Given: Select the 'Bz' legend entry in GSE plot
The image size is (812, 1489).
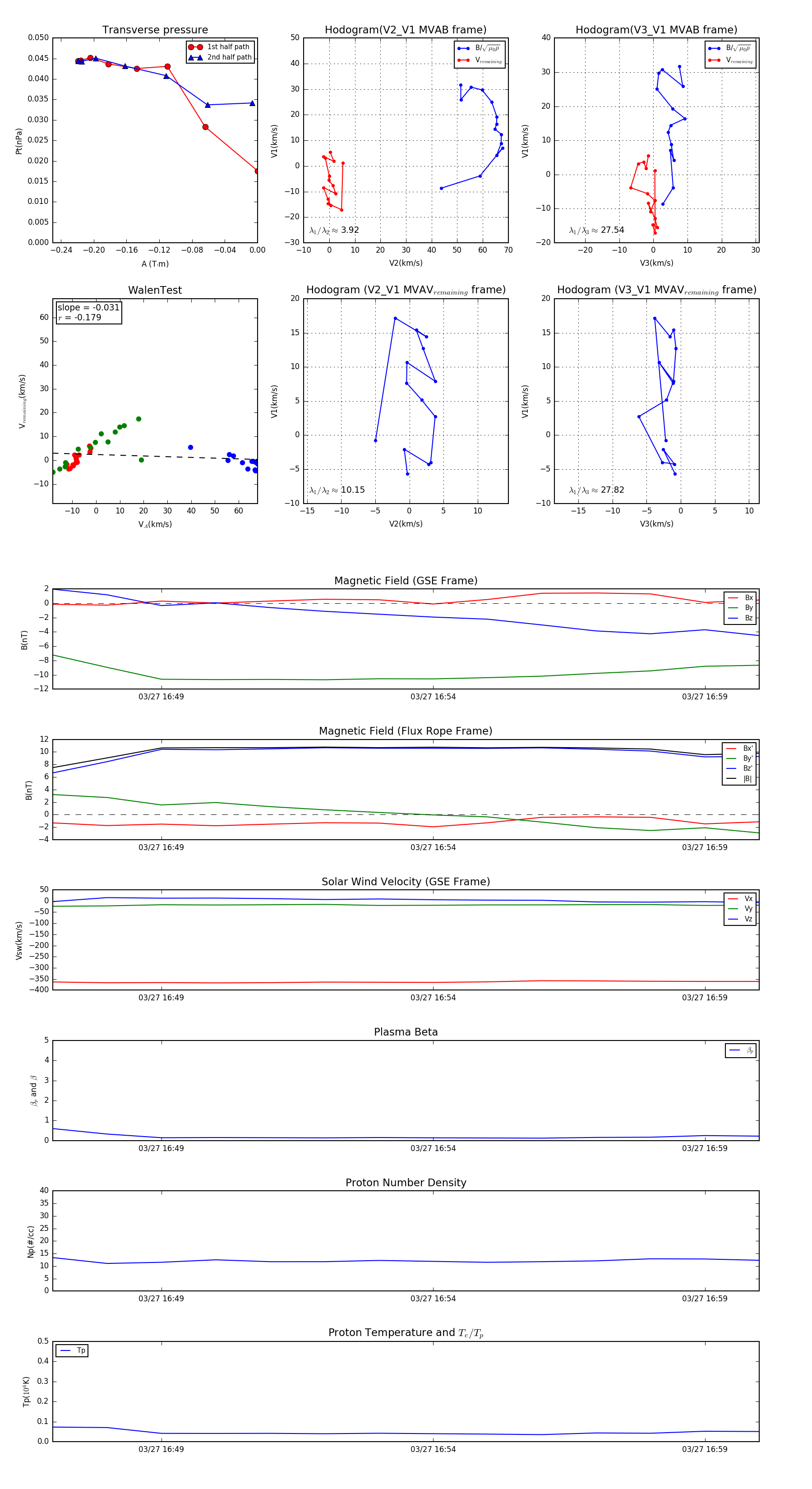Looking at the screenshot, I should (x=740, y=618).
